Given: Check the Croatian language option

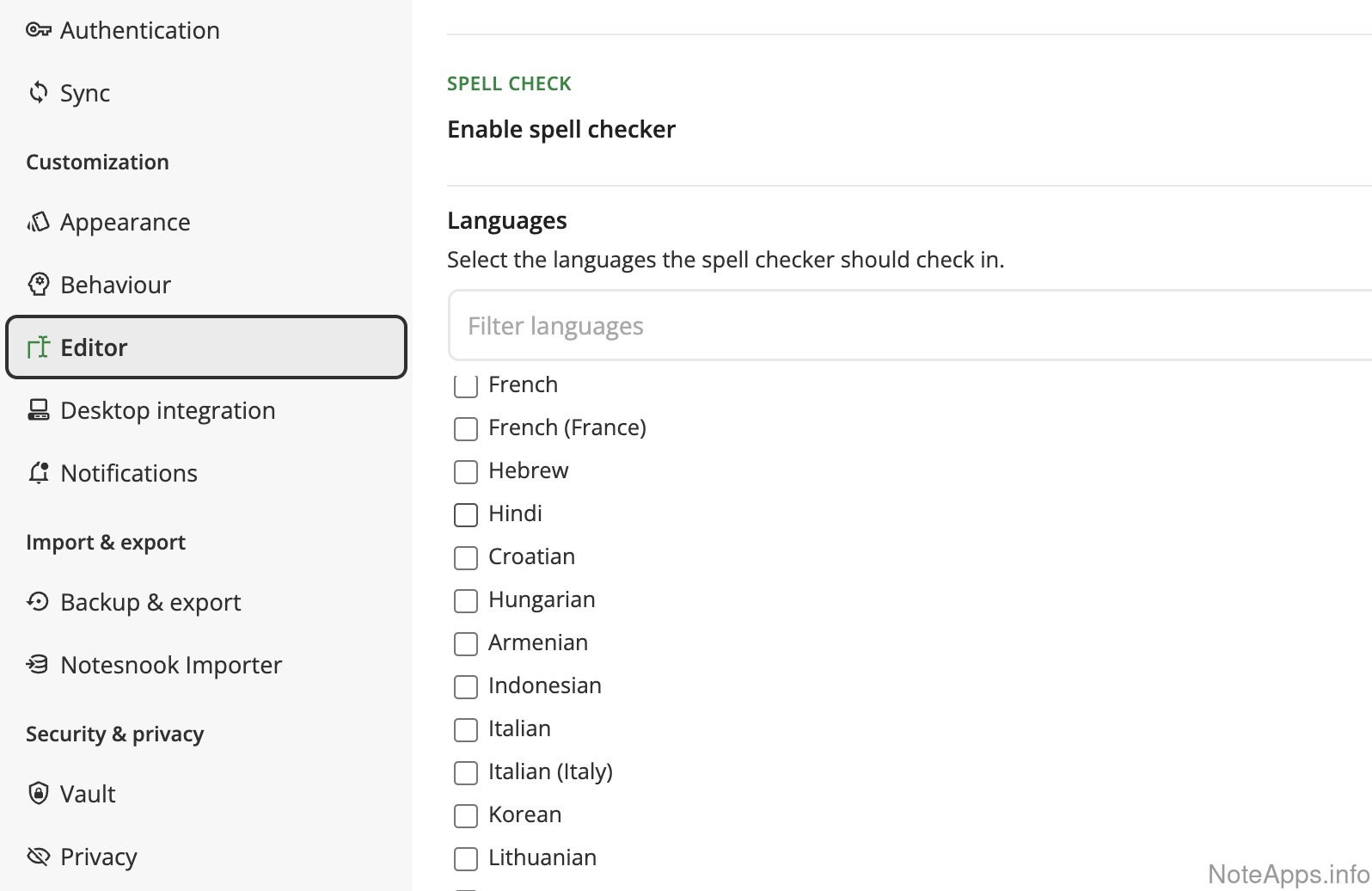Looking at the screenshot, I should tap(465, 557).
